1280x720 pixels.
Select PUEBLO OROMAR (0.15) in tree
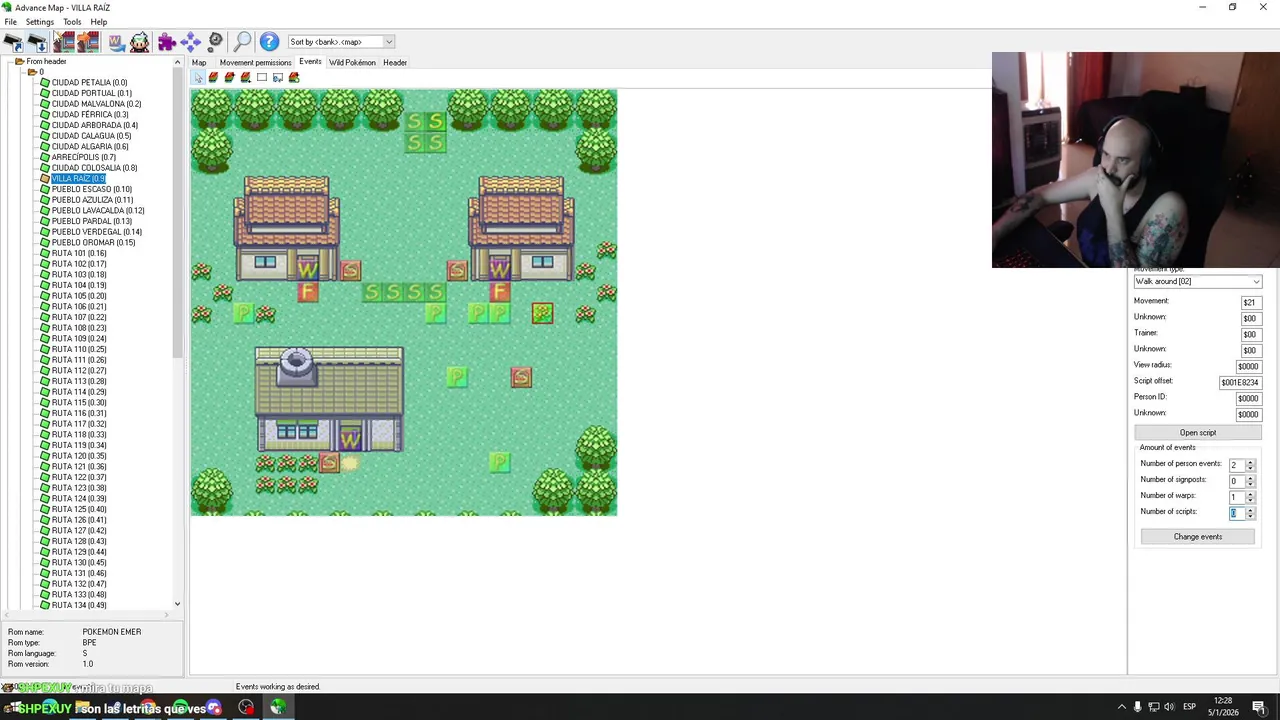[x=93, y=243]
